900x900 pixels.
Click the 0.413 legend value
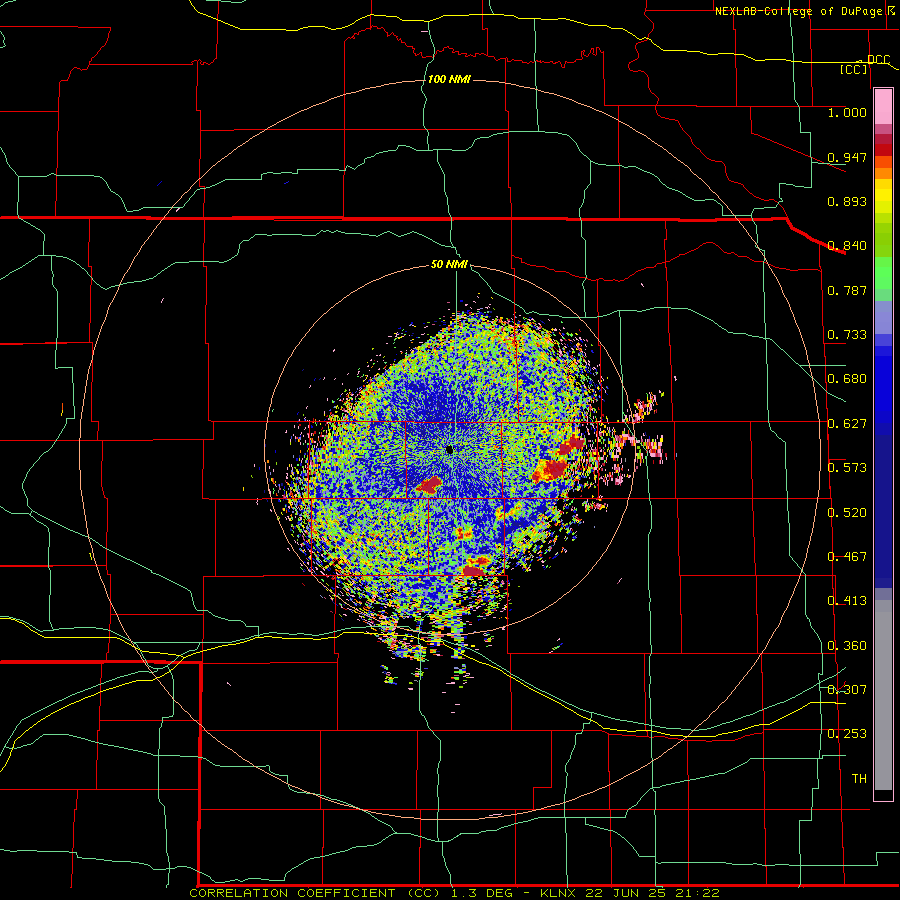(x=847, y=601)
